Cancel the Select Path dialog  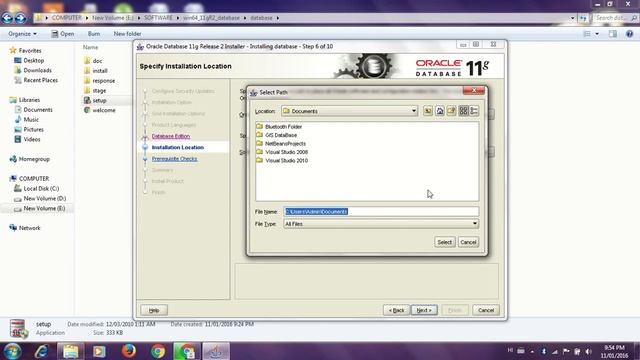pos(468,242)
